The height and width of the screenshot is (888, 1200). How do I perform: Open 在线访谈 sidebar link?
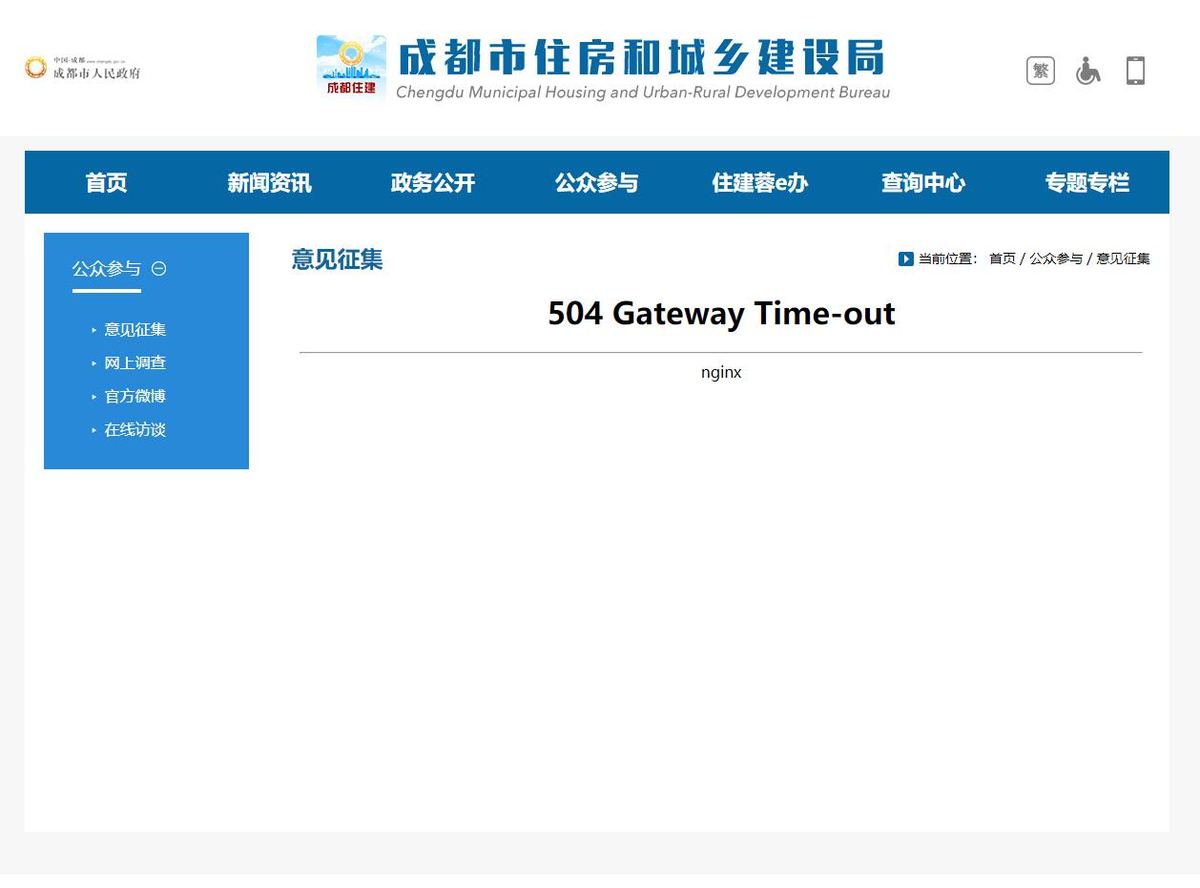pyautogui.click(x=135, y=430)
